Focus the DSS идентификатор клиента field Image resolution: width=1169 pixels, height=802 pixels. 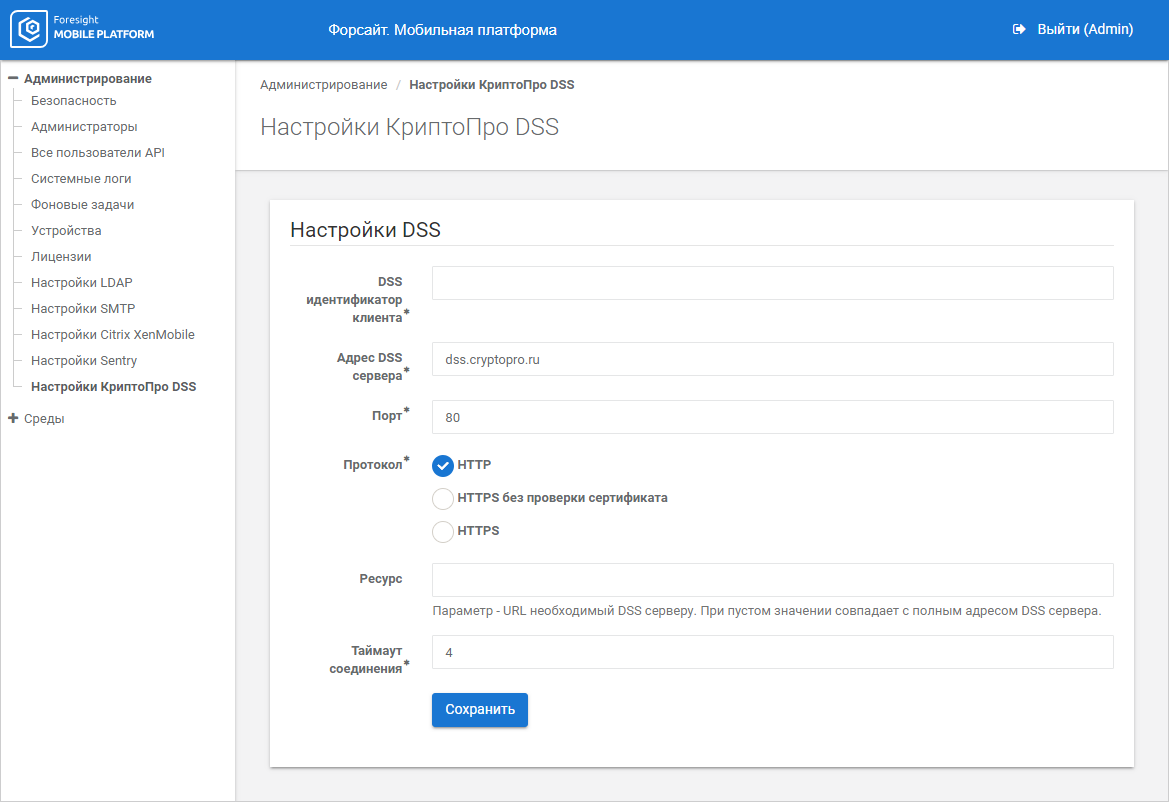point(772,283)
